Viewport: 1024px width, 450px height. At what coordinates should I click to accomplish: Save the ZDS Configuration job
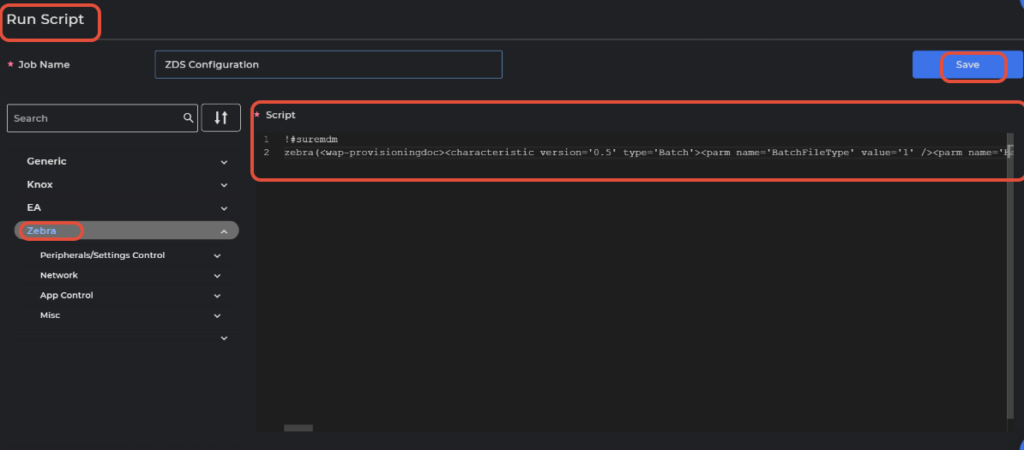pyautogui.click(x=967, y=64)
